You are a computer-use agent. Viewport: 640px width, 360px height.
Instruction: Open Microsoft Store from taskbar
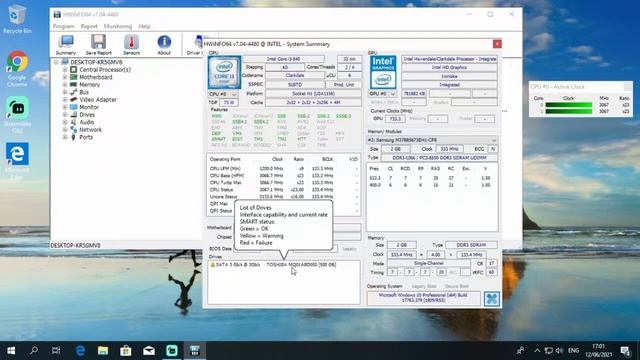point(126,351)
